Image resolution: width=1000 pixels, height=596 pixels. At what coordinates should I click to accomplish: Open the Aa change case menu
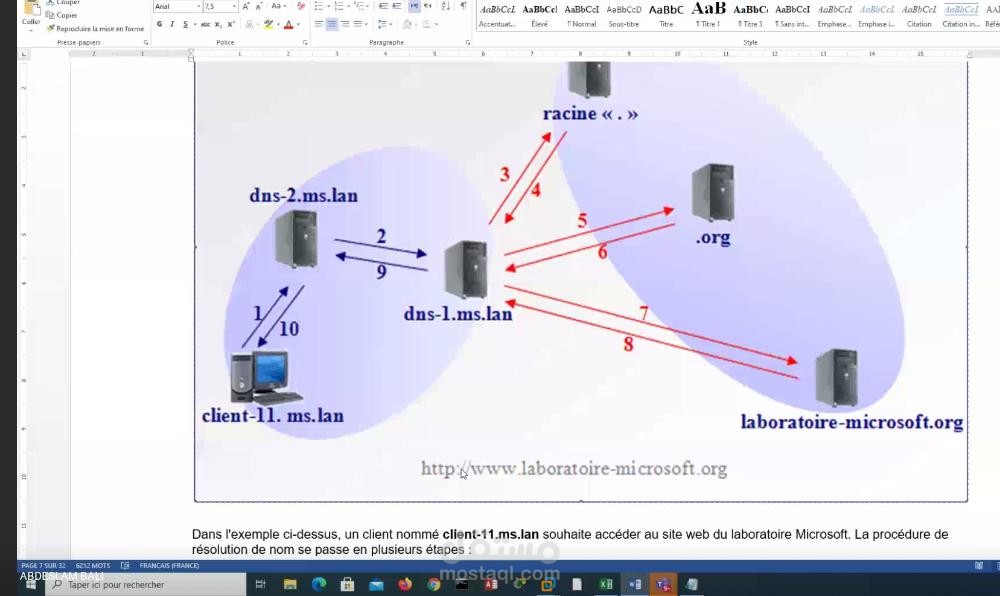[277, 6]
